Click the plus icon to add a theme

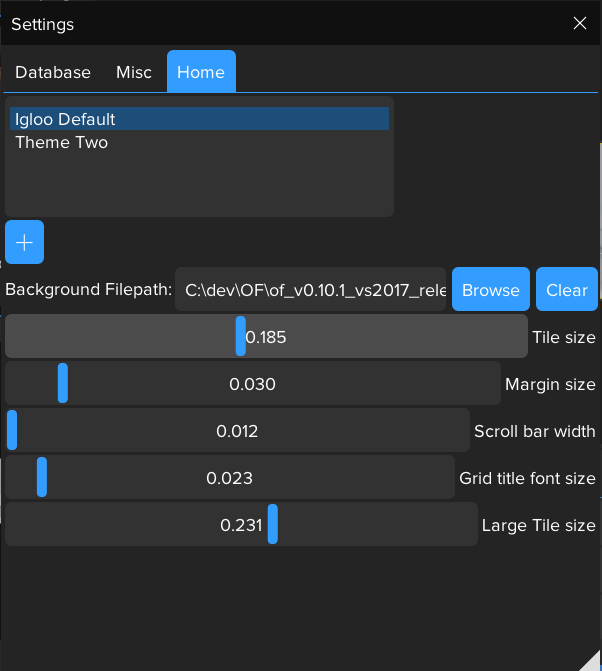(x=24, y=242)
